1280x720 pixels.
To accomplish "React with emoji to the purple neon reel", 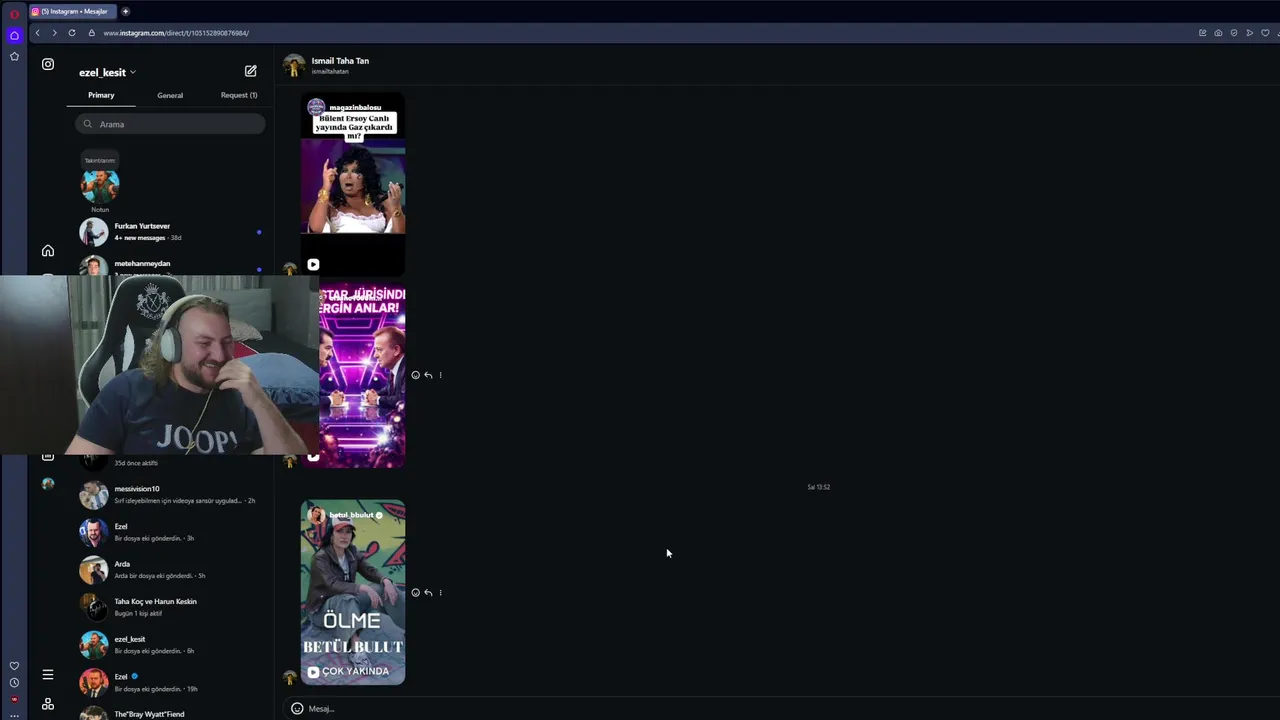I will click(416, 375).
